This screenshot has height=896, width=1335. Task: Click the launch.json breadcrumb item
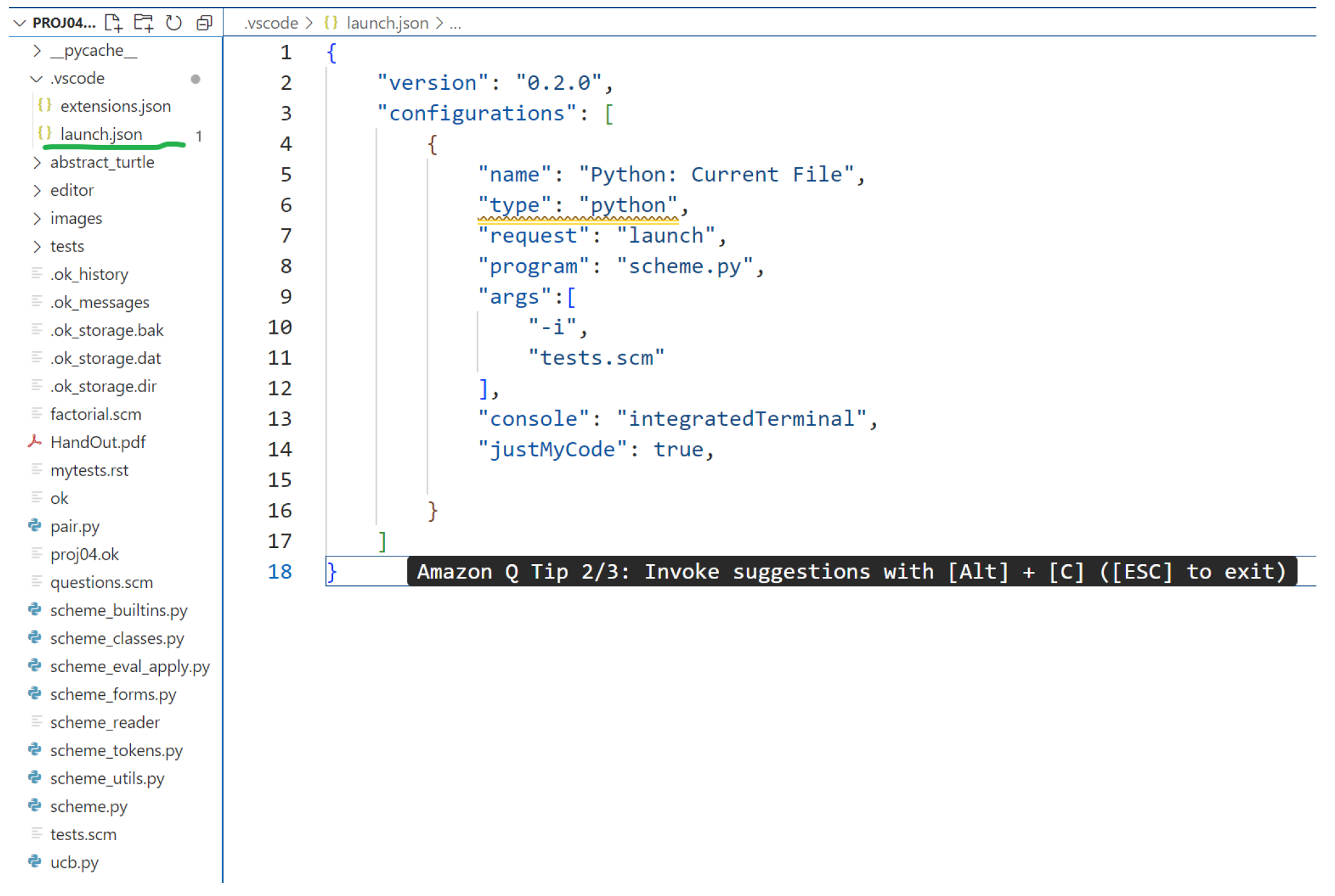[x=387, y=23]
